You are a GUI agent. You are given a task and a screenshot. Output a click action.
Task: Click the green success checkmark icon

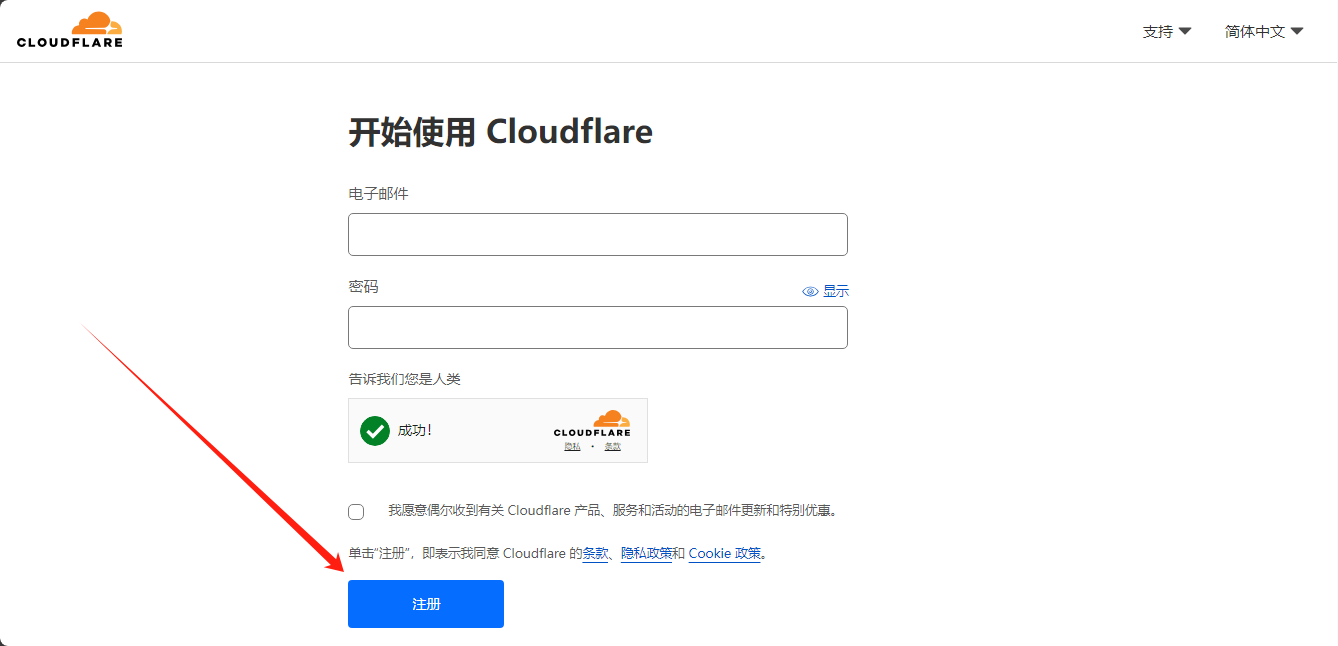coord(375,431)
